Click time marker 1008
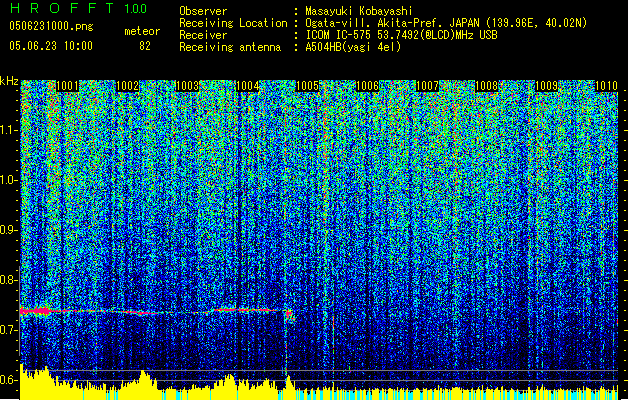Image resolution: width=629 pixels, height=400 pixels. (487, 86)
